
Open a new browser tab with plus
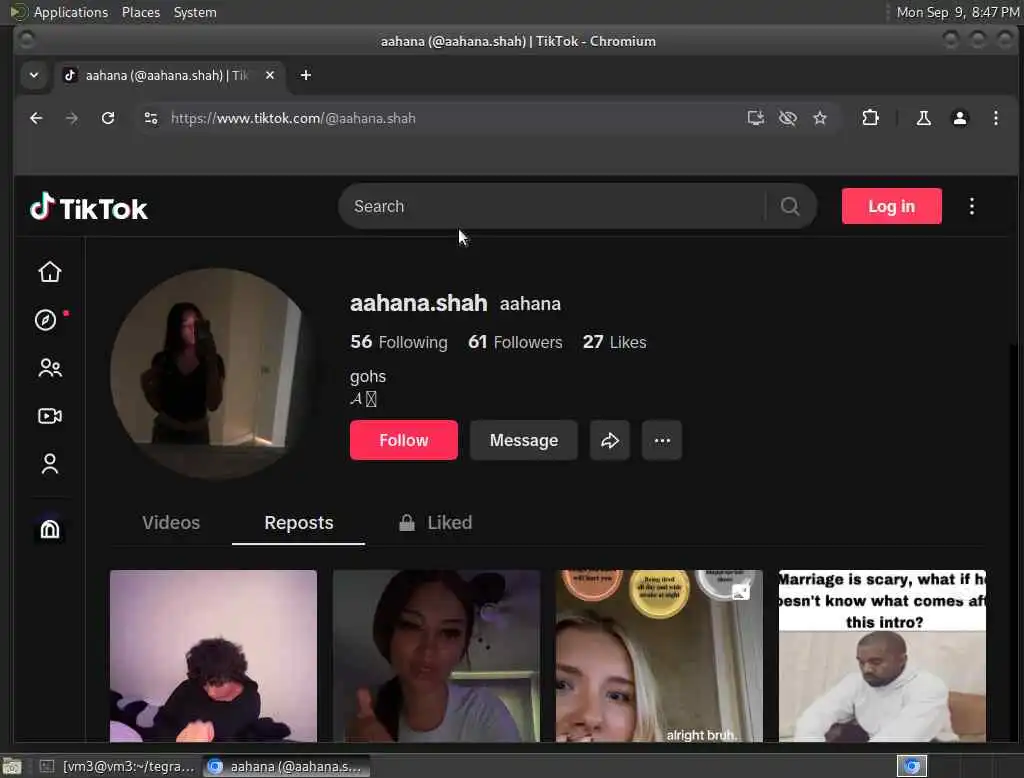(x=306, y=75)
